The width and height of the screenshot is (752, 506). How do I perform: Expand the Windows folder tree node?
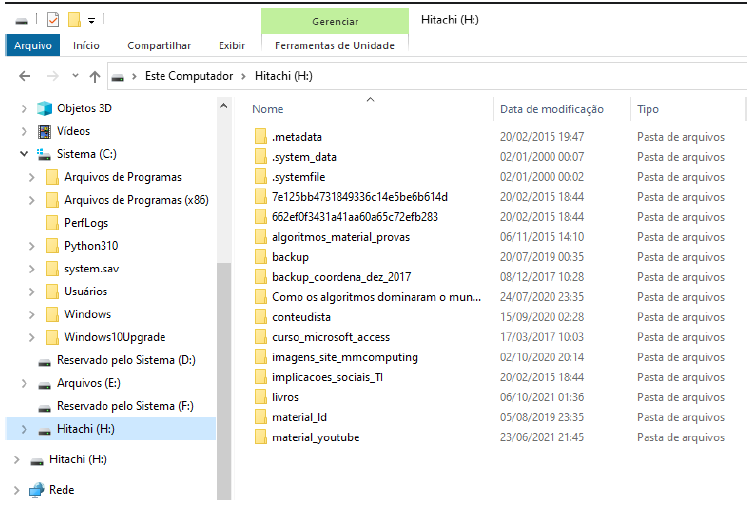pos(36,314)
